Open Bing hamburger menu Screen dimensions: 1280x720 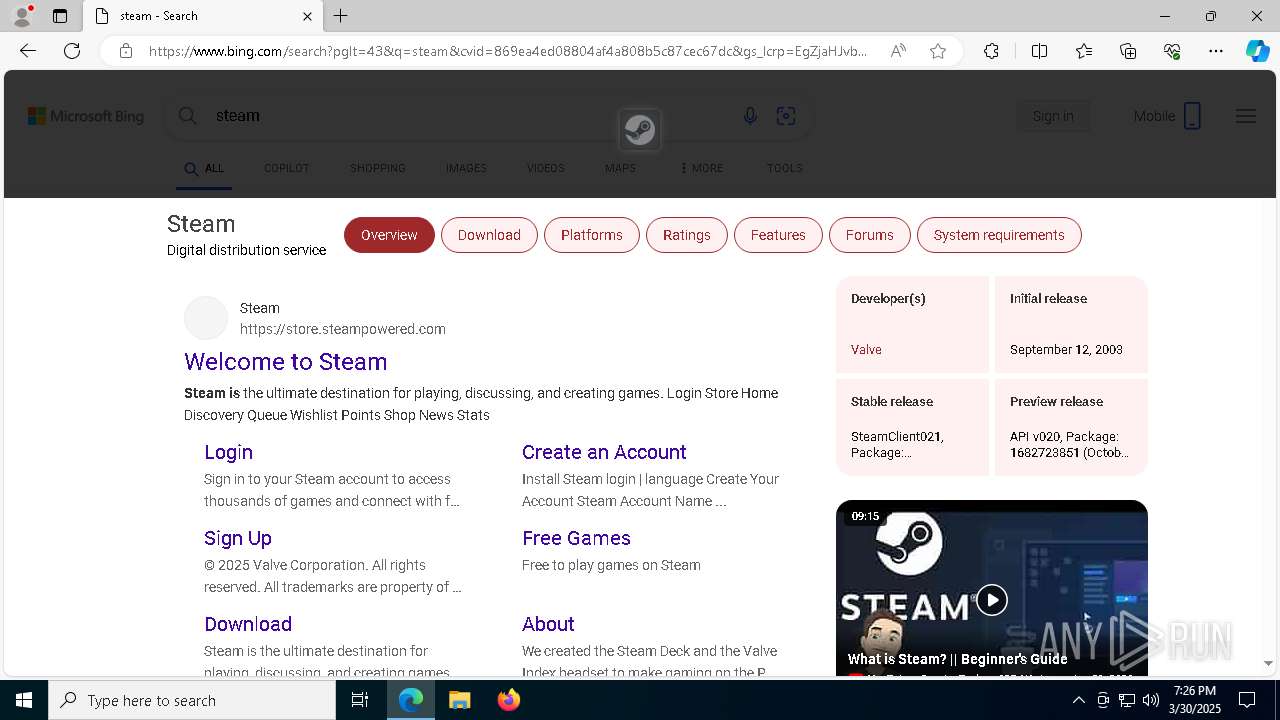(1246, 116)
